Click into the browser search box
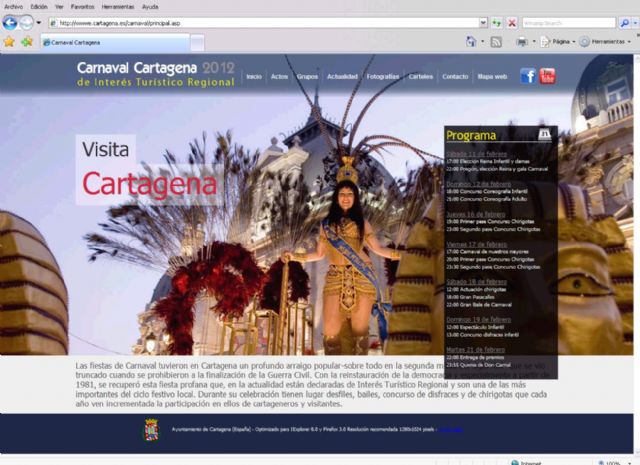 pos(562,22)
